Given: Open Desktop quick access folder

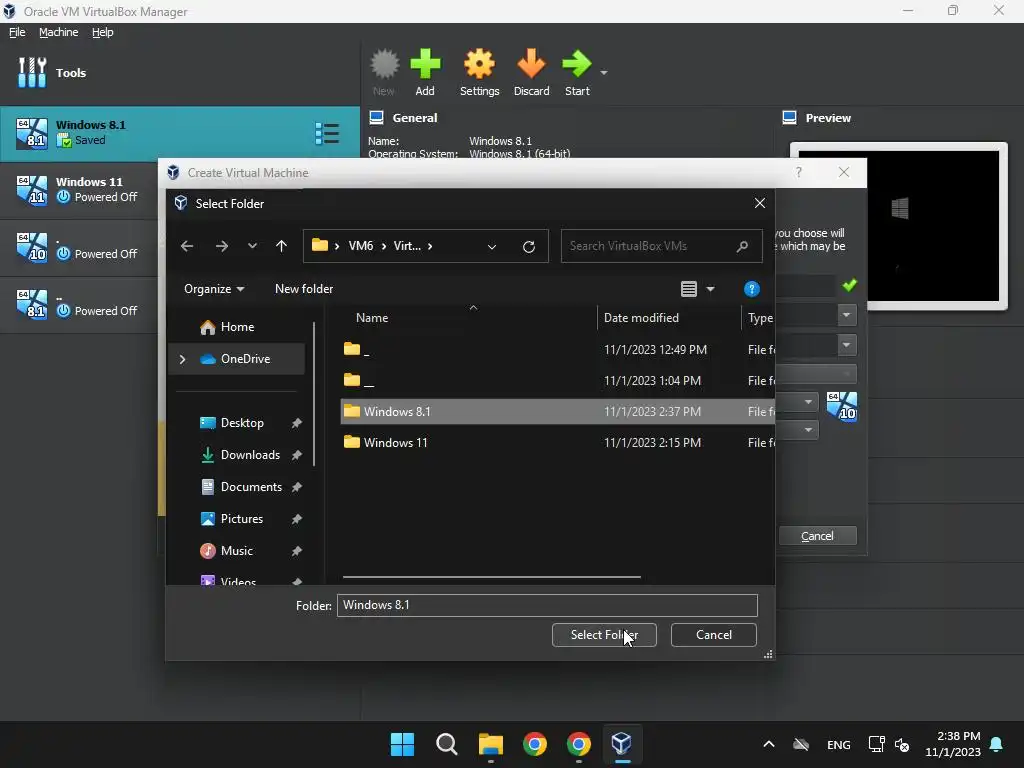Looking at the screenshot, I should (x=242, y=423).
